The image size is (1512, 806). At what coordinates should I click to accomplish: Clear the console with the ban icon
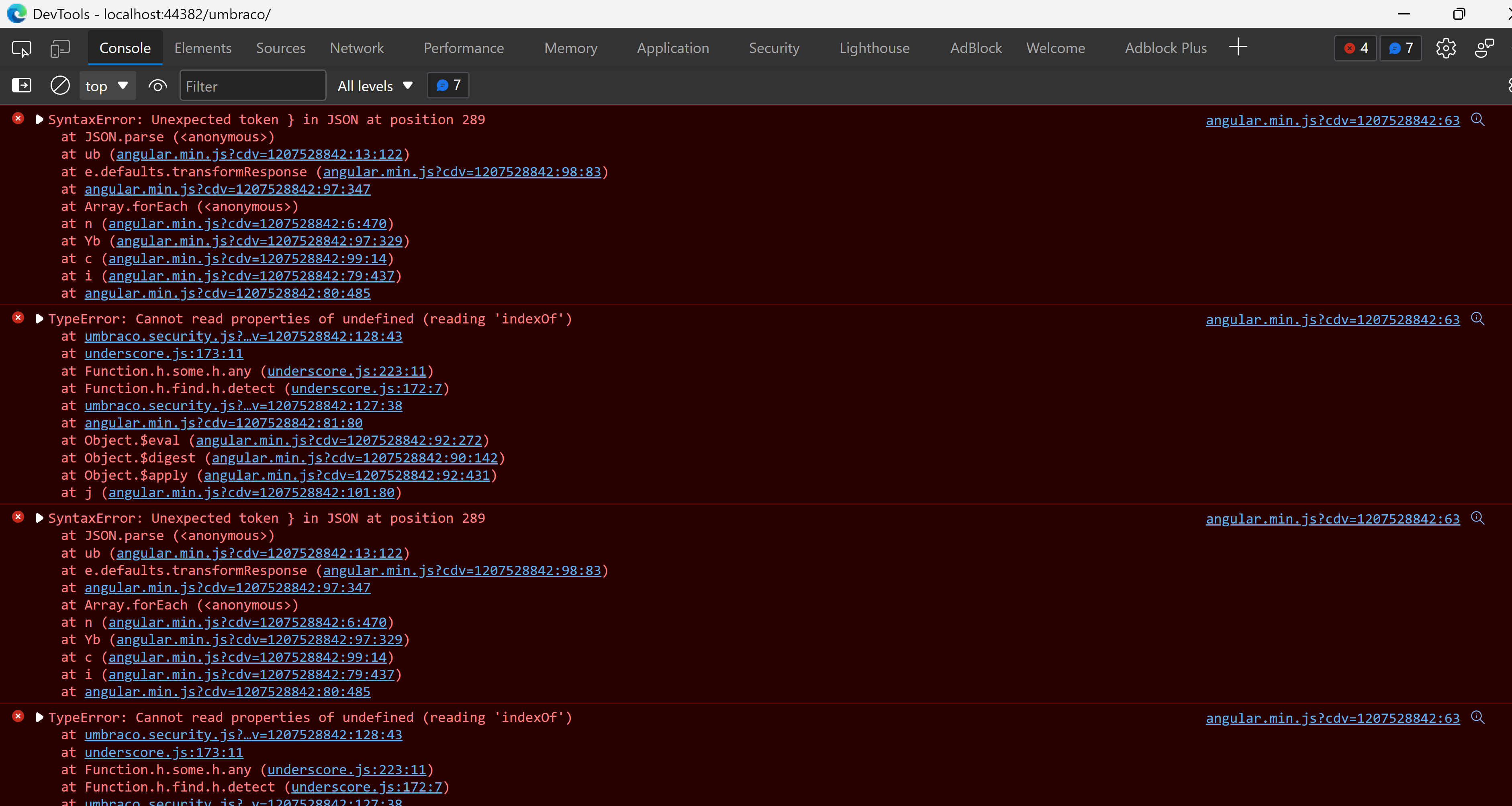(x=60, y=86)
